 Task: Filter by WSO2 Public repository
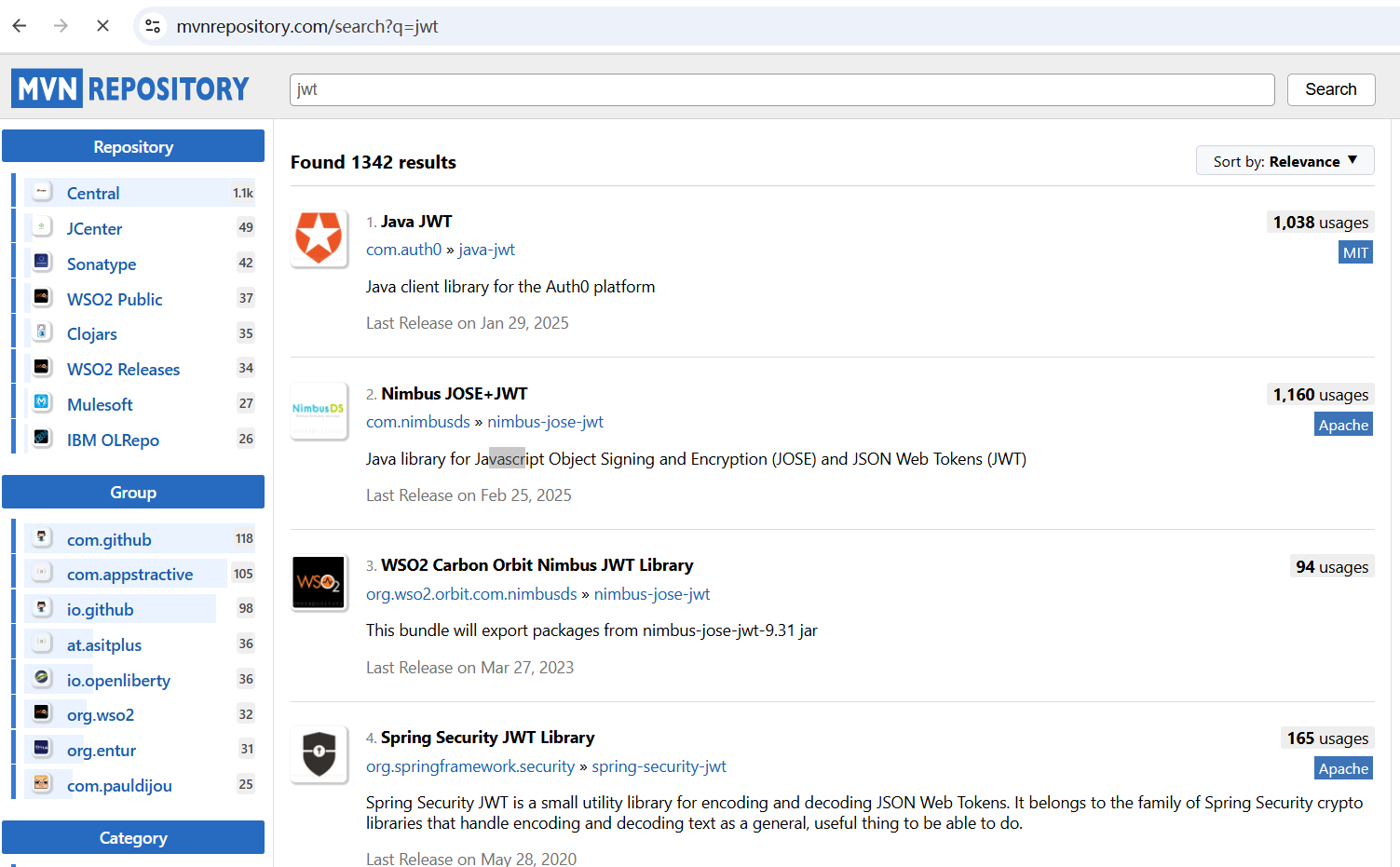pyautogui.click(x=115, y=299)
